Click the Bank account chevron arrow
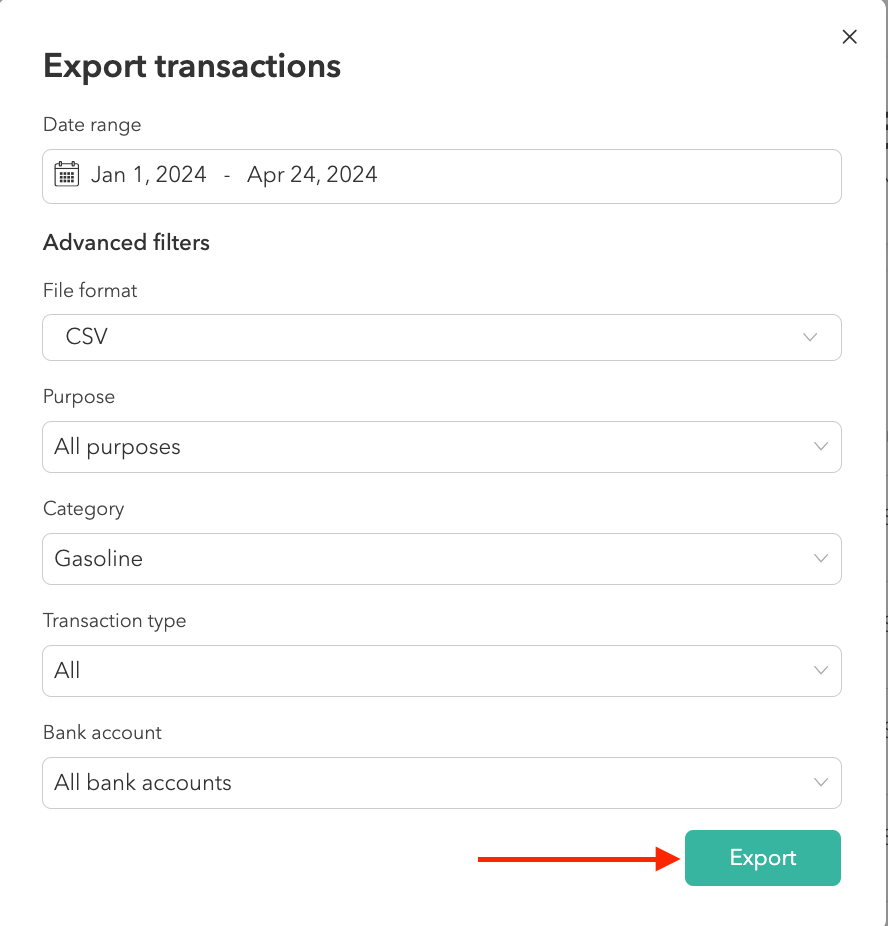888x926 pixels. coord(821,783)
